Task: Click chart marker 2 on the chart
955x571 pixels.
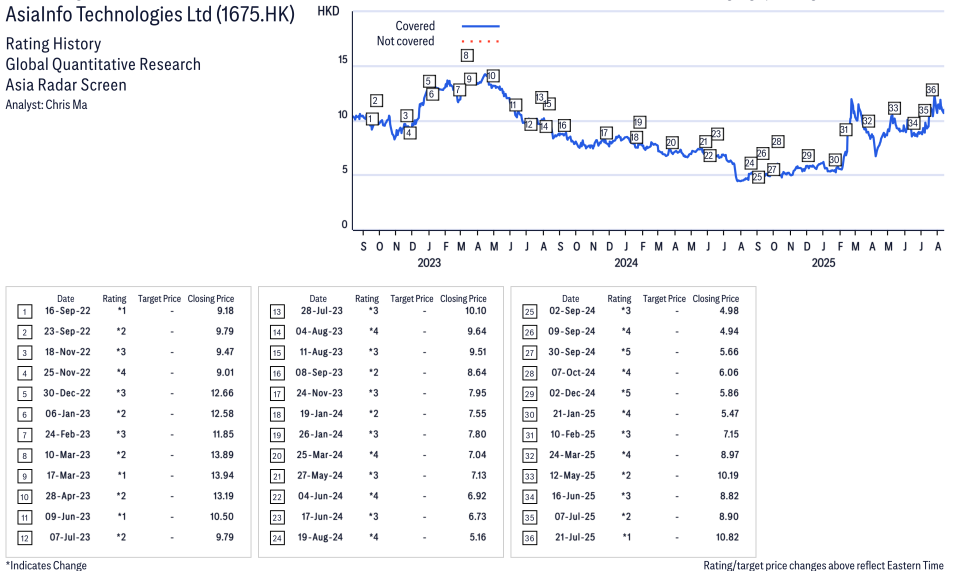Action: [x=376, y=100]
